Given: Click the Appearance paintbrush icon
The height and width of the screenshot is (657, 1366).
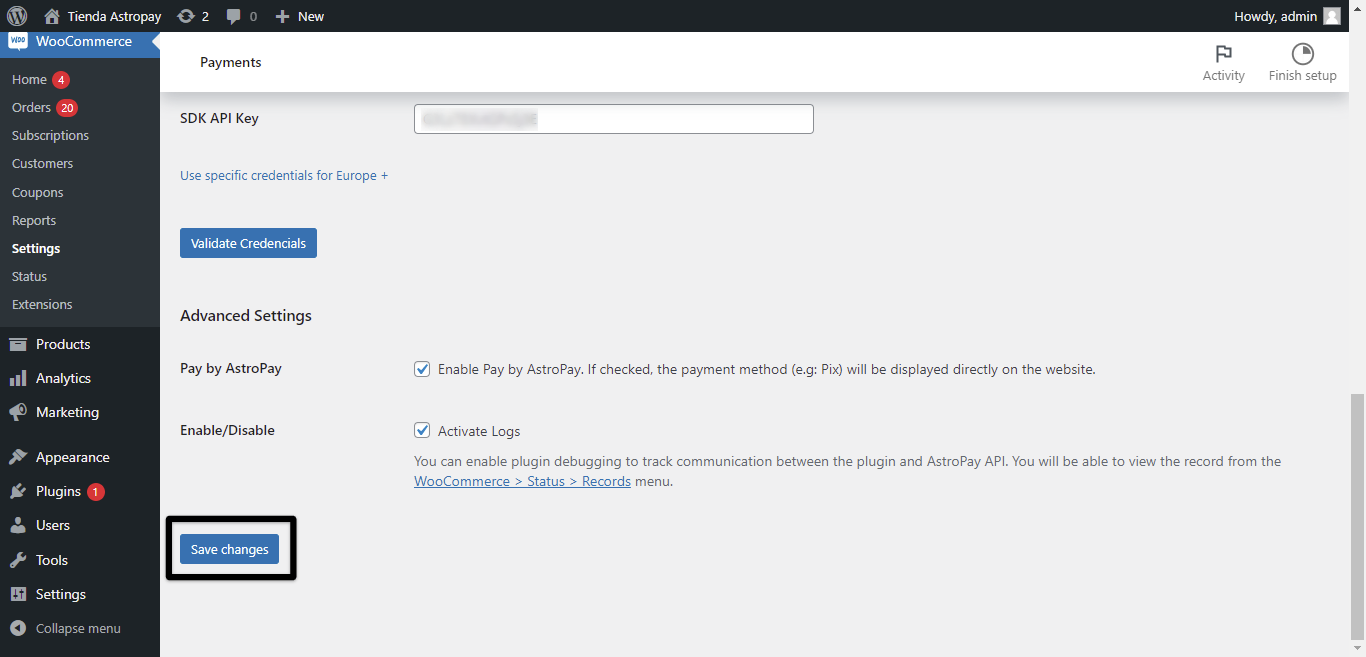Looking at the screenshot, I should (18, 457).
